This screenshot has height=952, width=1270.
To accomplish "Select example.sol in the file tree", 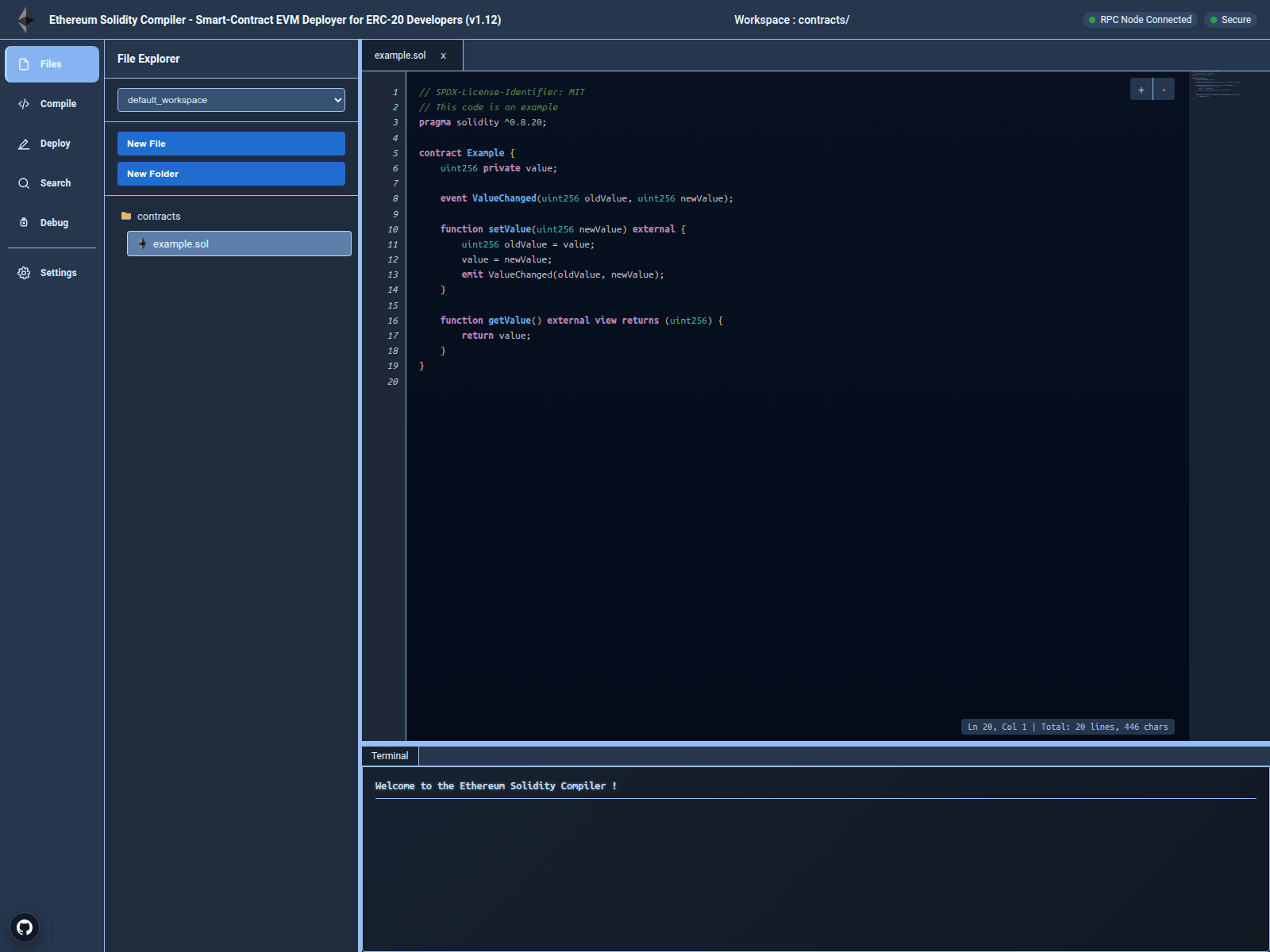I will pyautogui.click(x=239, y=244).
